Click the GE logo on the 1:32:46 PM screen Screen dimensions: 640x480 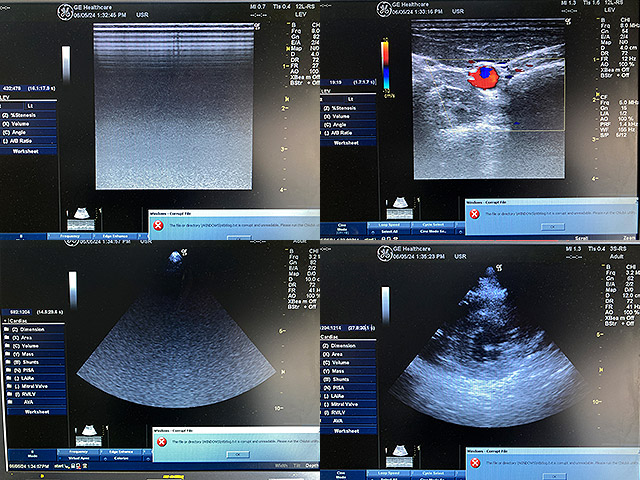(65, 12)
